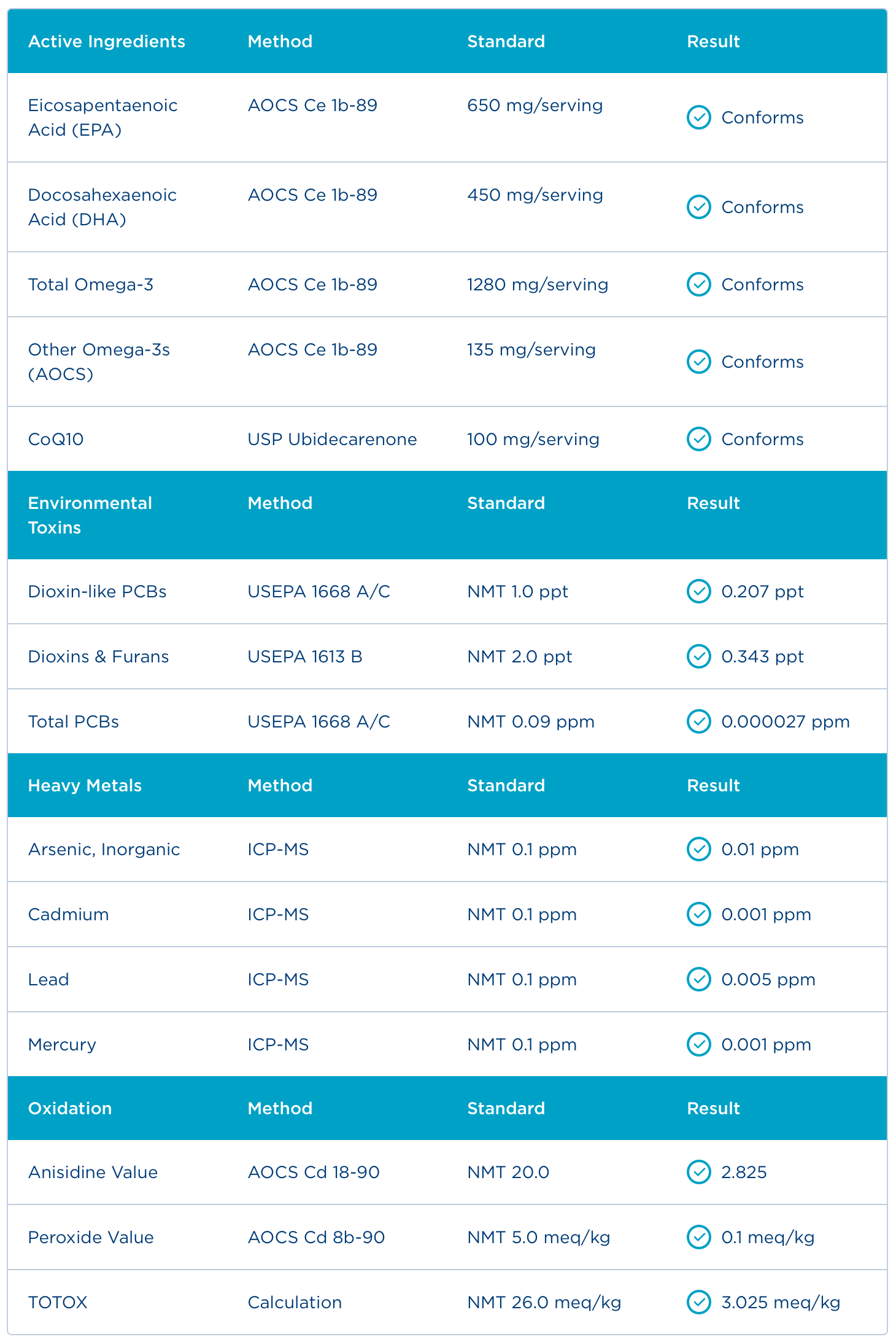Click checkmark icon next to 0.343 ppt
Image resolution: width=896 pixels, height=1342 pixels.
(698, 656)
